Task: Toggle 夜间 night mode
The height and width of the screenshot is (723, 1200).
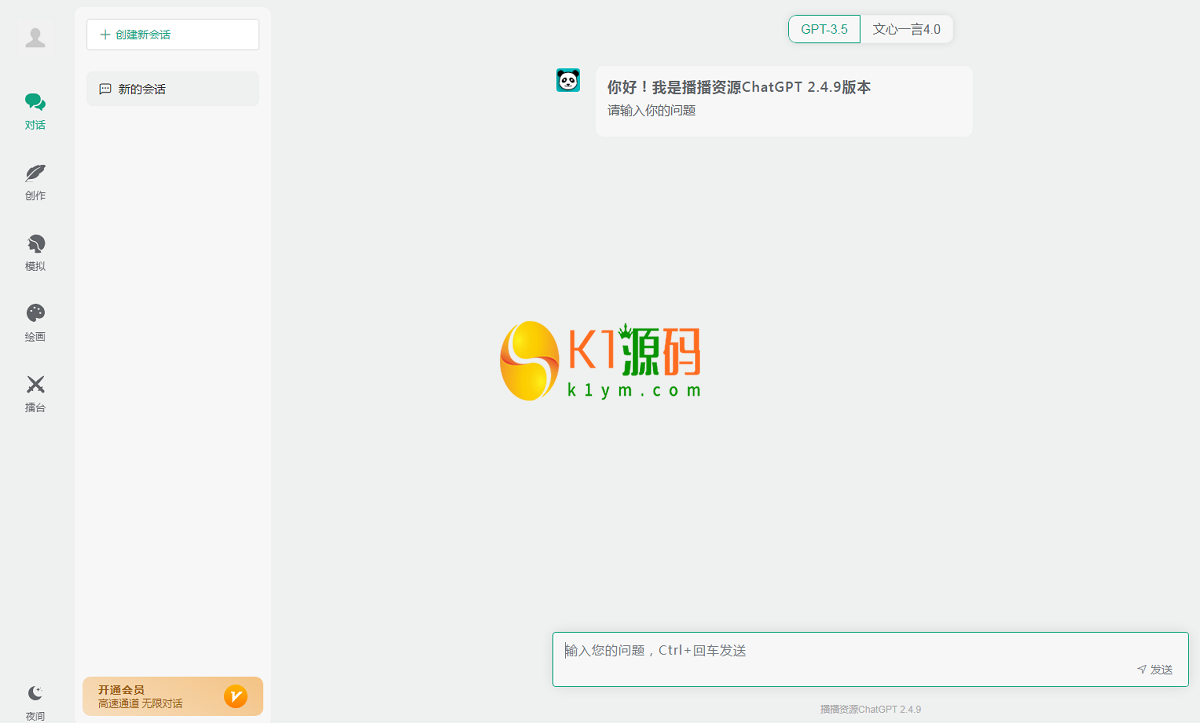Action: point(35,702)
